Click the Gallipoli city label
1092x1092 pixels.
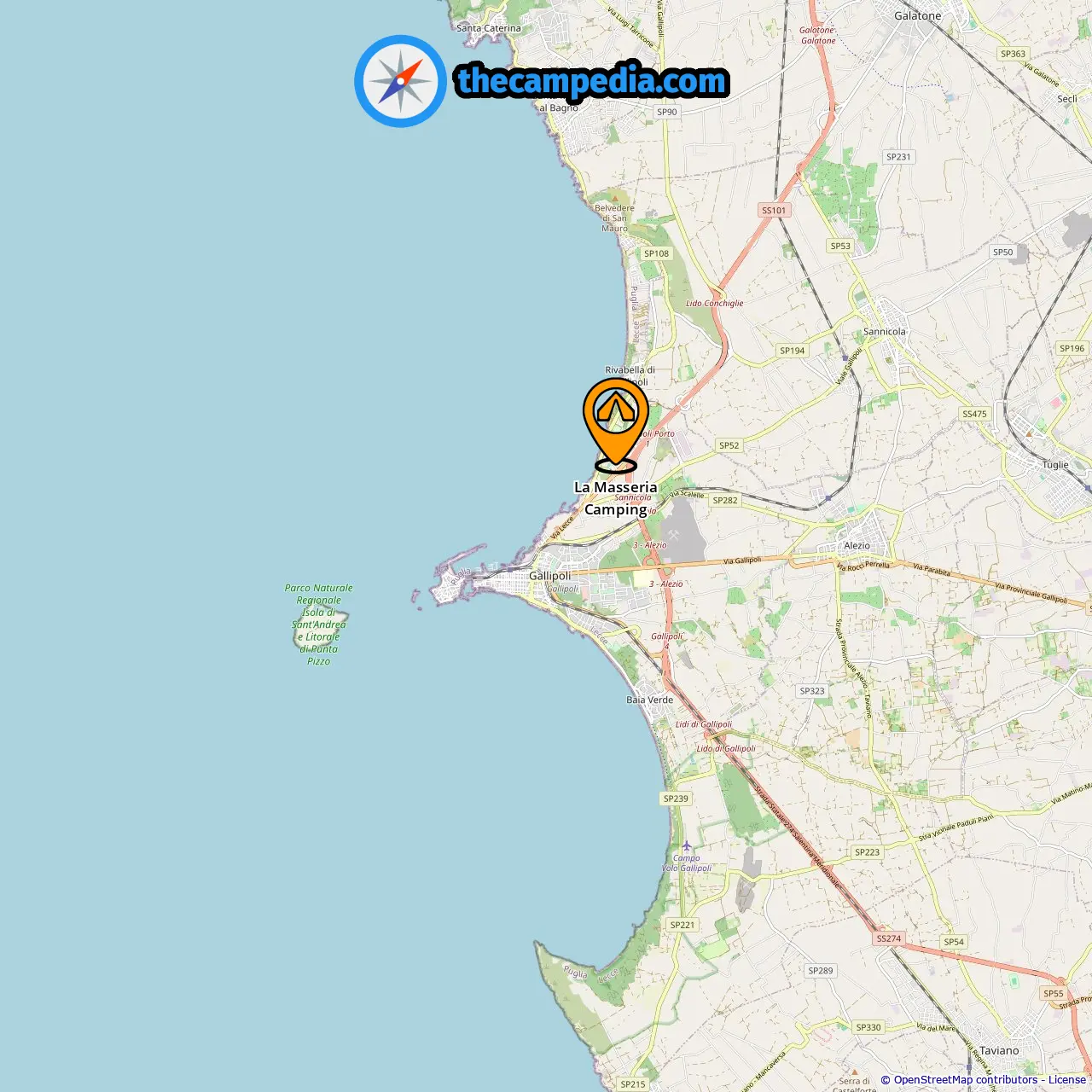coord(549,576)
